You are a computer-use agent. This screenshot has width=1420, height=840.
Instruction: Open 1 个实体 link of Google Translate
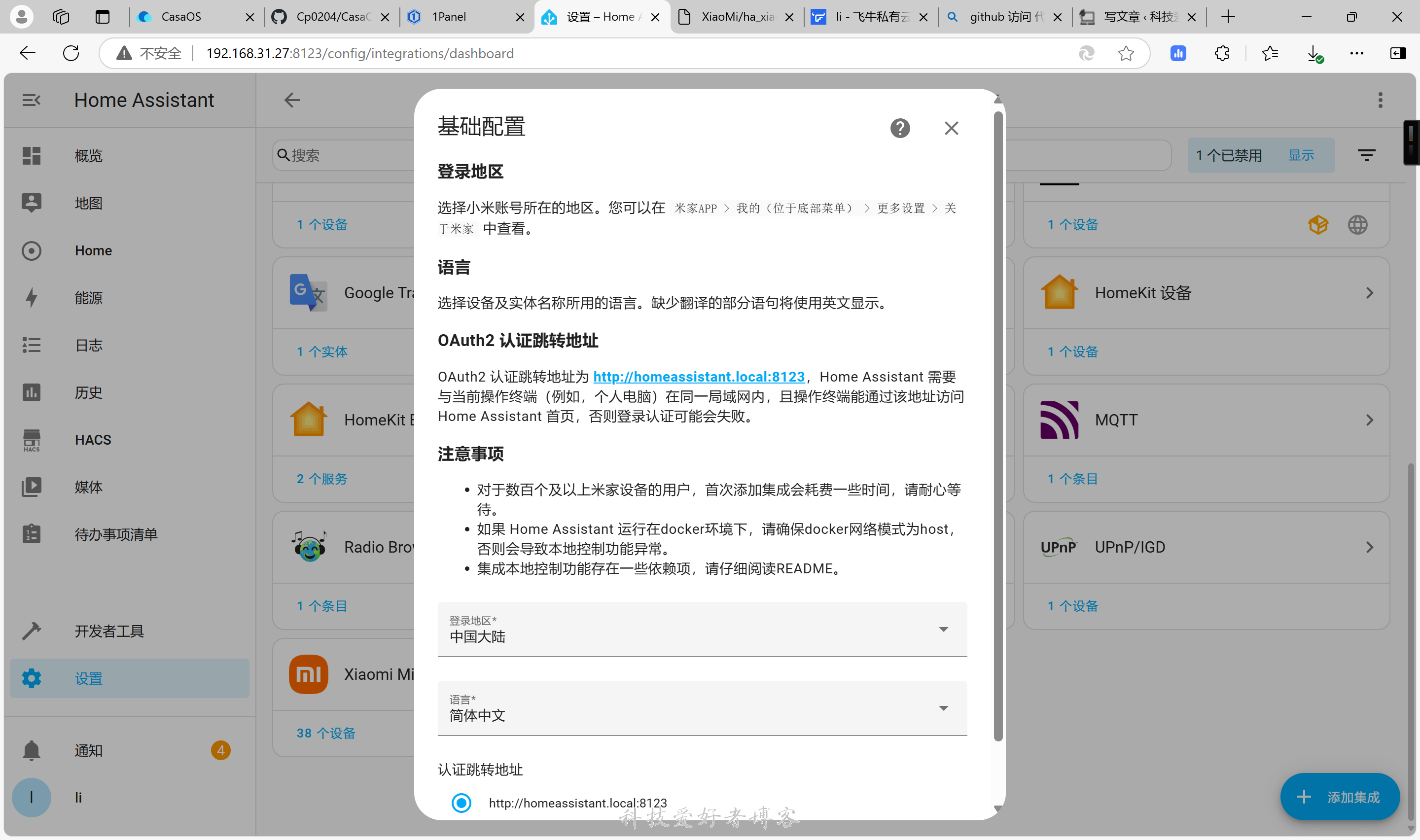click(x=322, y=351)
